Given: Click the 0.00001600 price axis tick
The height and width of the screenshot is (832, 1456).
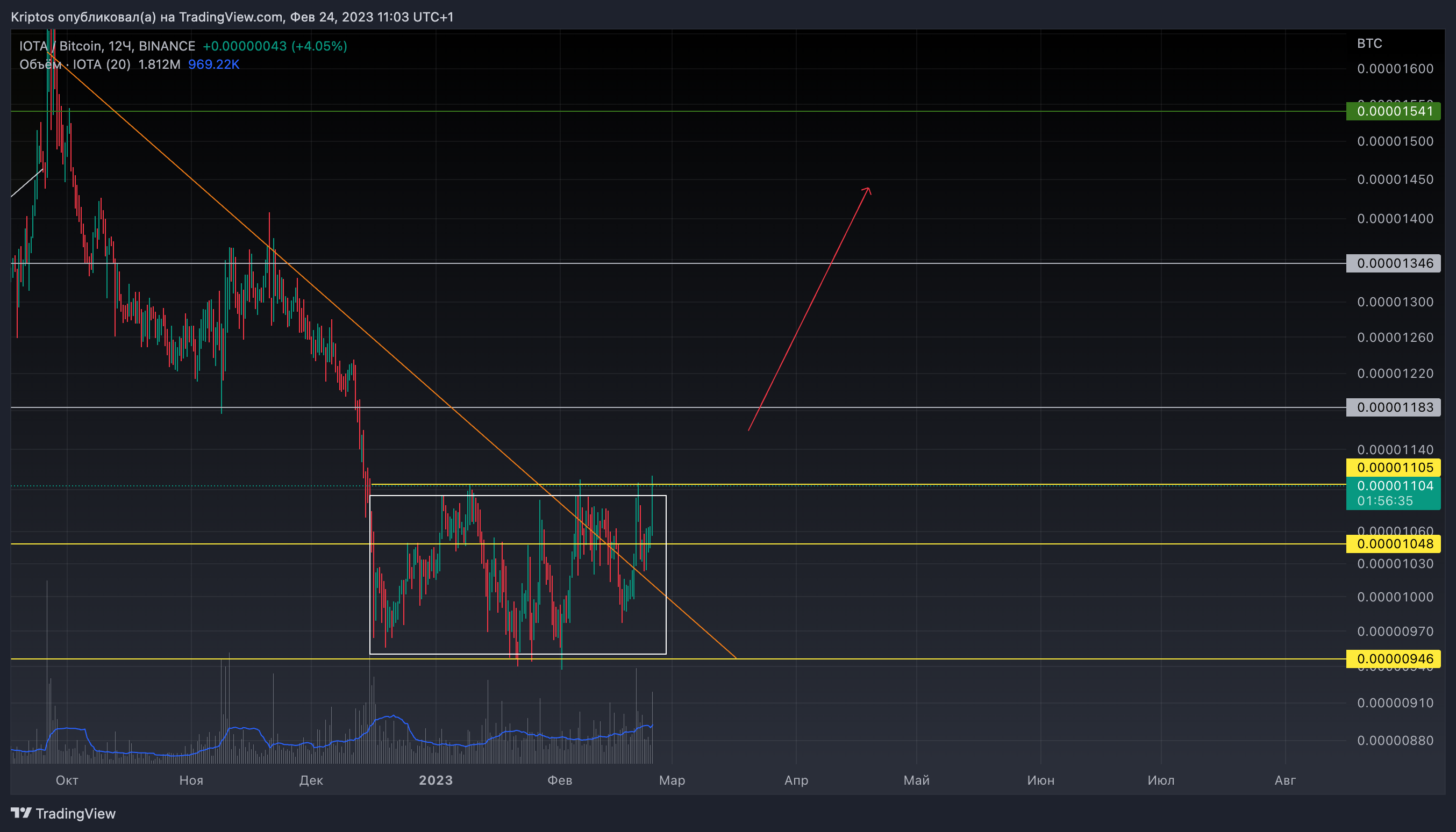Looking at the screenshot, I should pyautogui.click(x=1395, y=69).
